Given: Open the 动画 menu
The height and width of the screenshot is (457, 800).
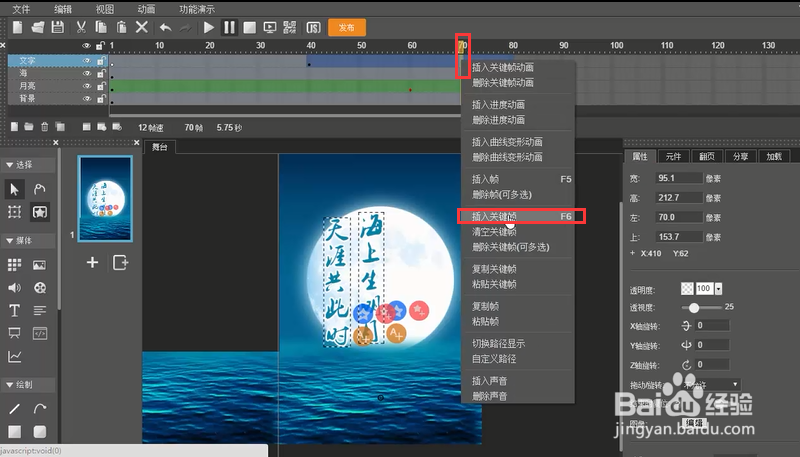Looking at the screenshot, I should pos(146,9).
